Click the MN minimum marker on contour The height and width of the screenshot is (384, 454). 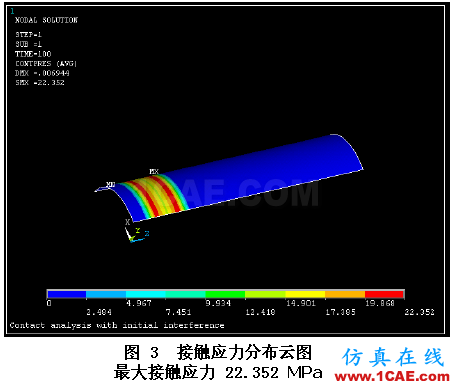point(111,184)
